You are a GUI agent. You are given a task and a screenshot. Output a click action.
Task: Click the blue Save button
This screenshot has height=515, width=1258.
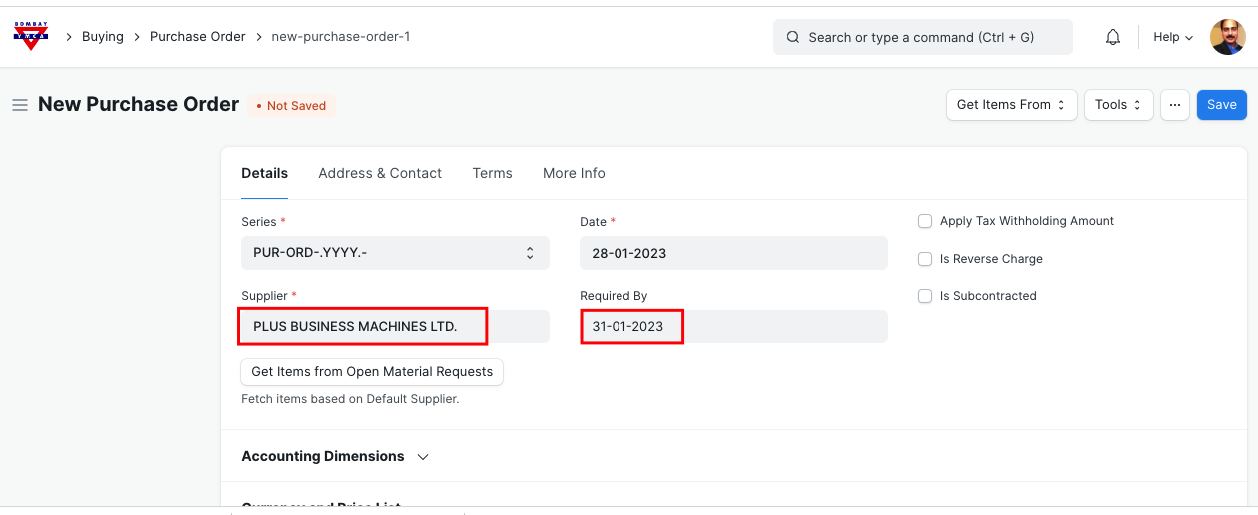[x=1221, y=105]
